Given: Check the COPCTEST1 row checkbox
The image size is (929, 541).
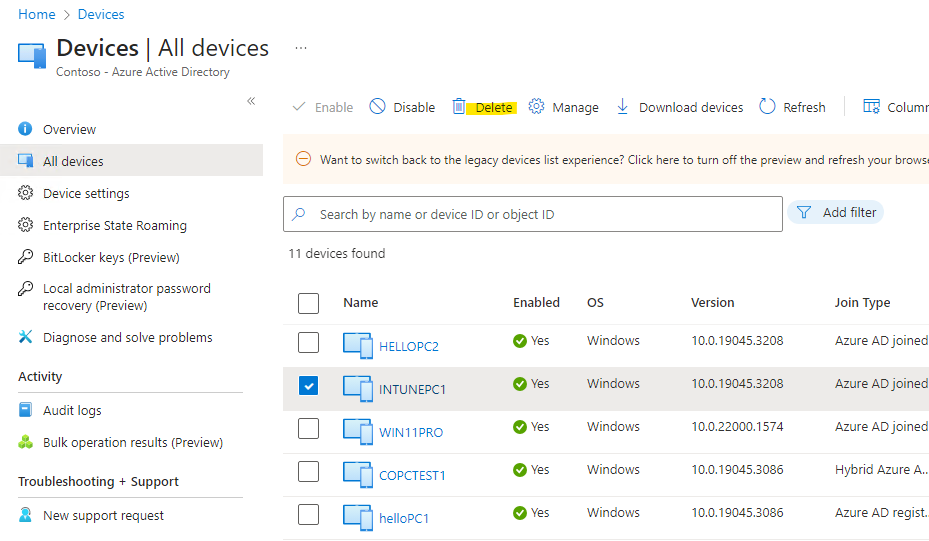Looking at the screenshot, I should (x=308, y=472).
